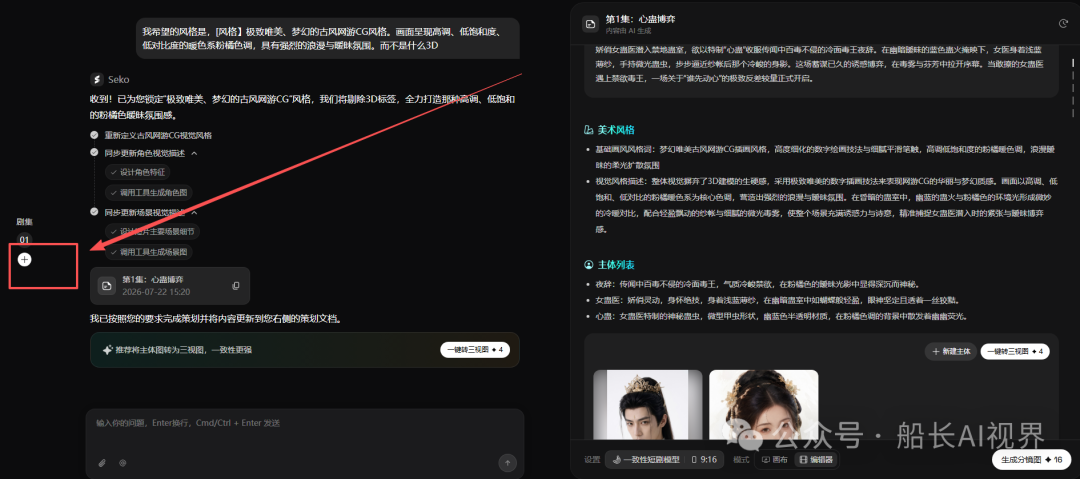Copy the 第1集：心蛊博弈 chat card
The image size is (1080, 479).
236,285
